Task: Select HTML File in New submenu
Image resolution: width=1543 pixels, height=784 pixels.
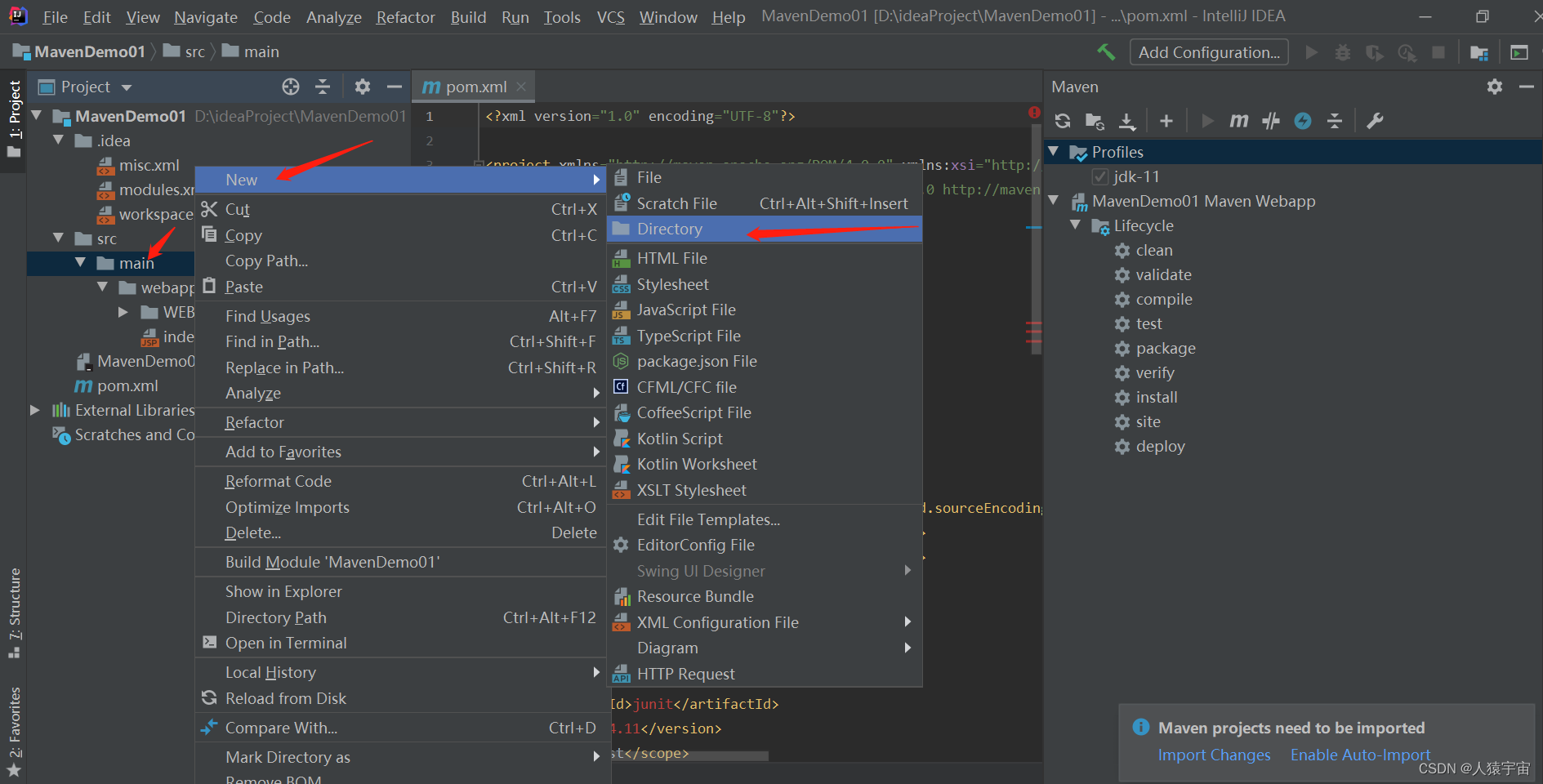Action: coord(765,259)
